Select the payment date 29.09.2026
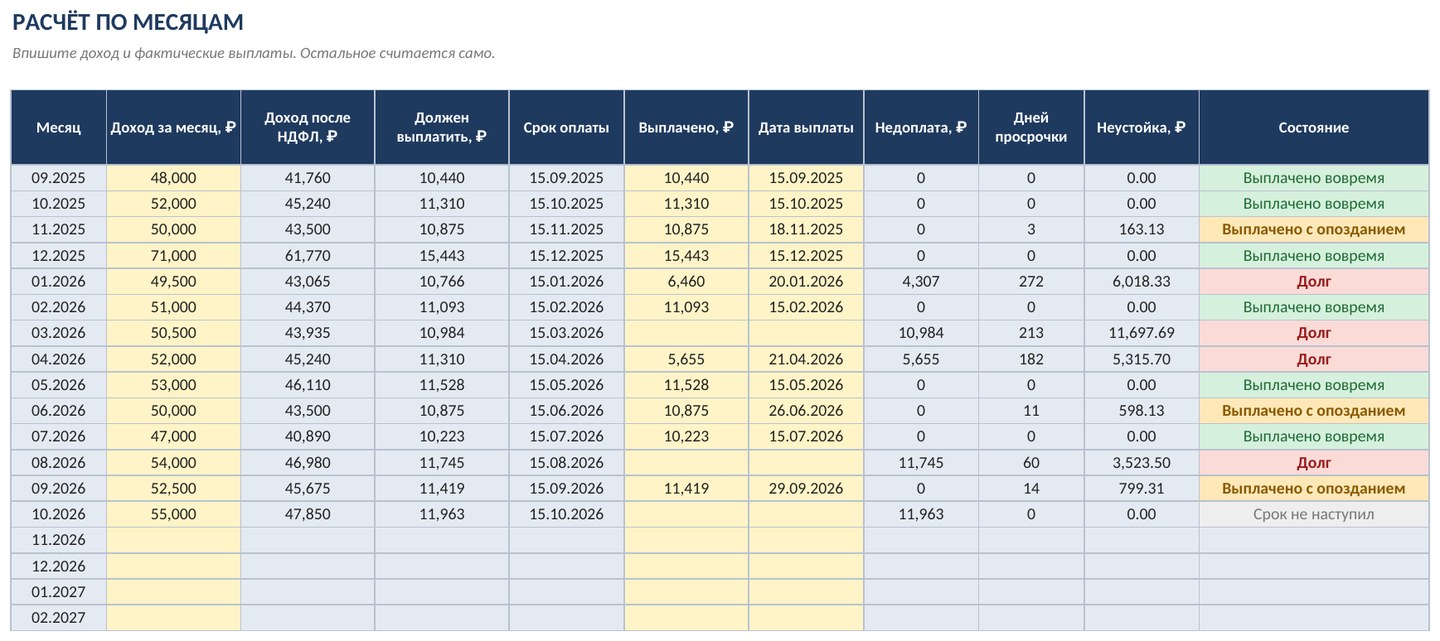The height and width of the screenshot is (641, 1440). point(806,489)
